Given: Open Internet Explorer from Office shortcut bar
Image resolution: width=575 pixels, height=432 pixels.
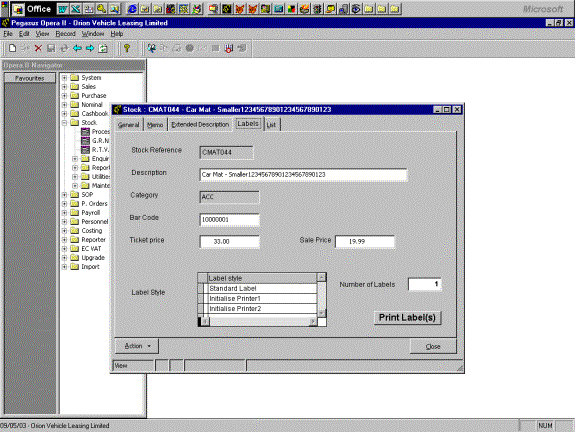Looking at the screenshot, I should 132,9.
